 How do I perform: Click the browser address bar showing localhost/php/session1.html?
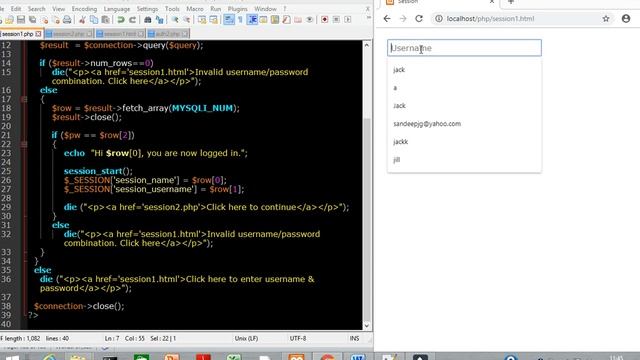pyautogui.click(x=516, y=19)
